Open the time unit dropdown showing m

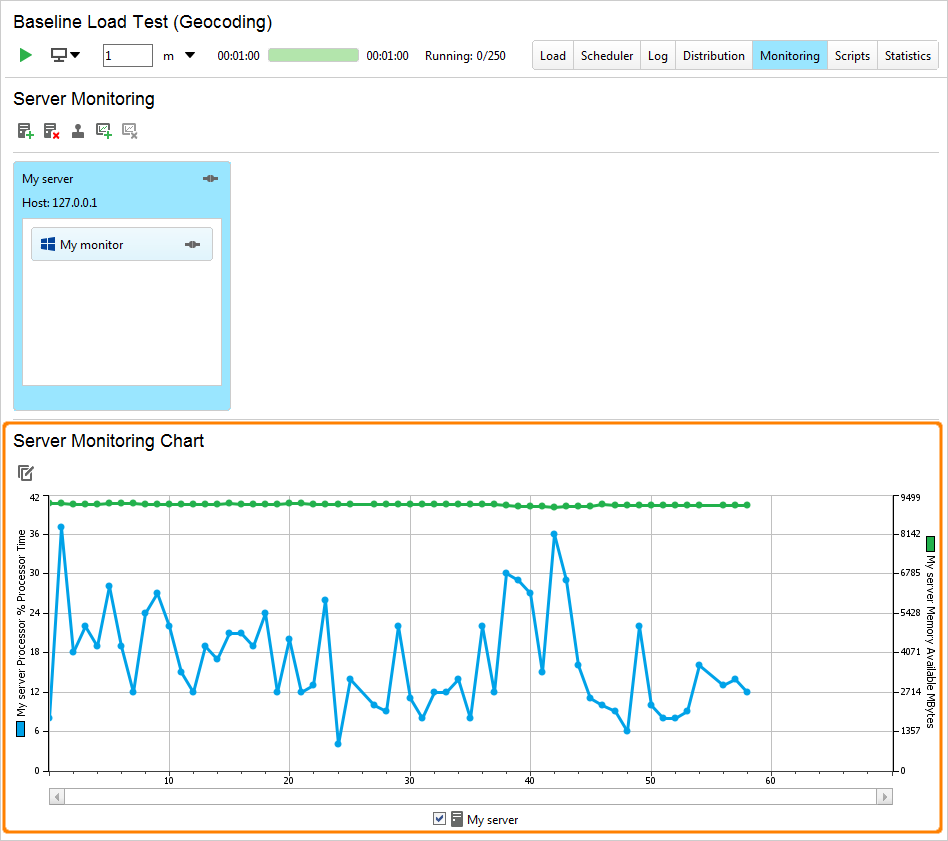[x=178, y=55]
